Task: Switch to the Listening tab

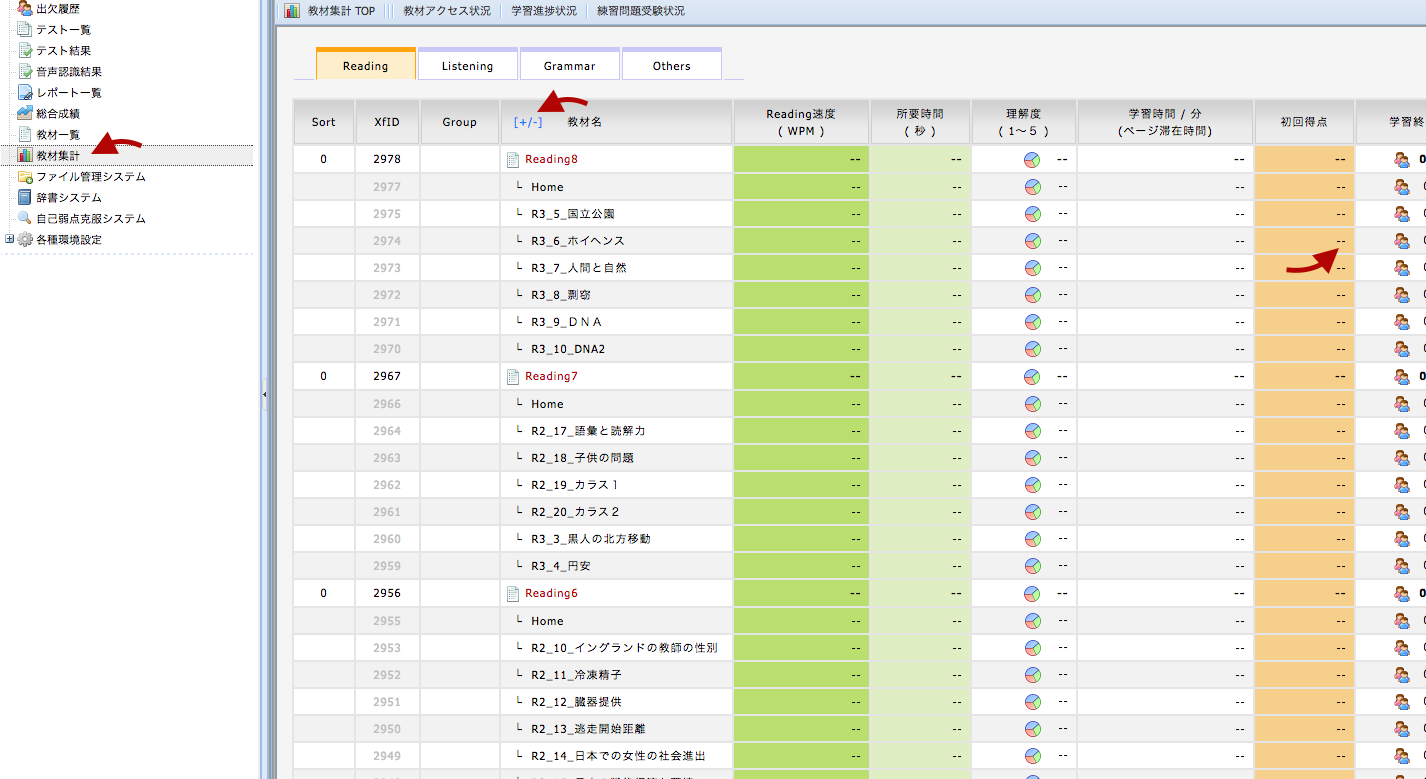Action: tap(468, 66)
